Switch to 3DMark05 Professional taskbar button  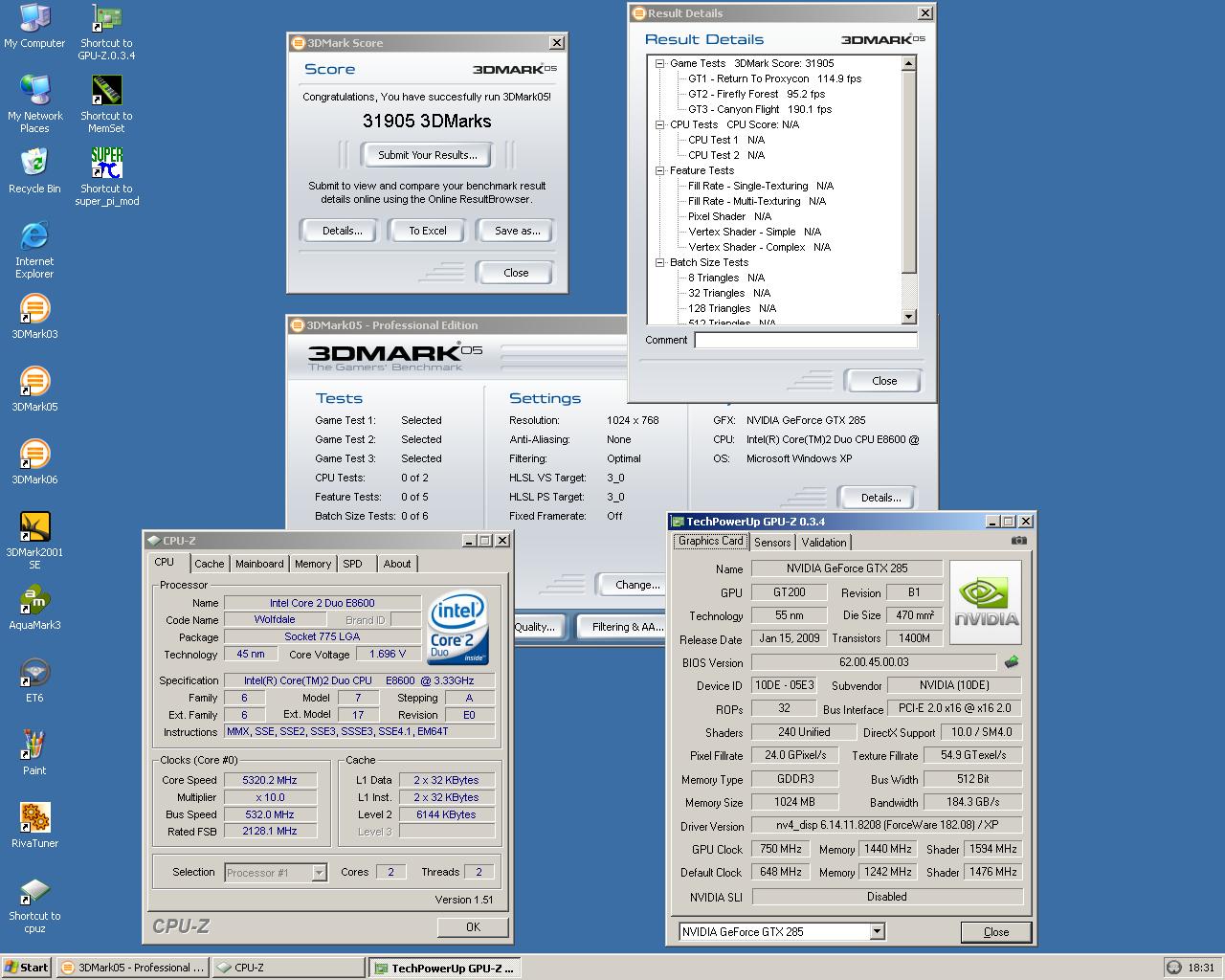[x=132, y=968]
